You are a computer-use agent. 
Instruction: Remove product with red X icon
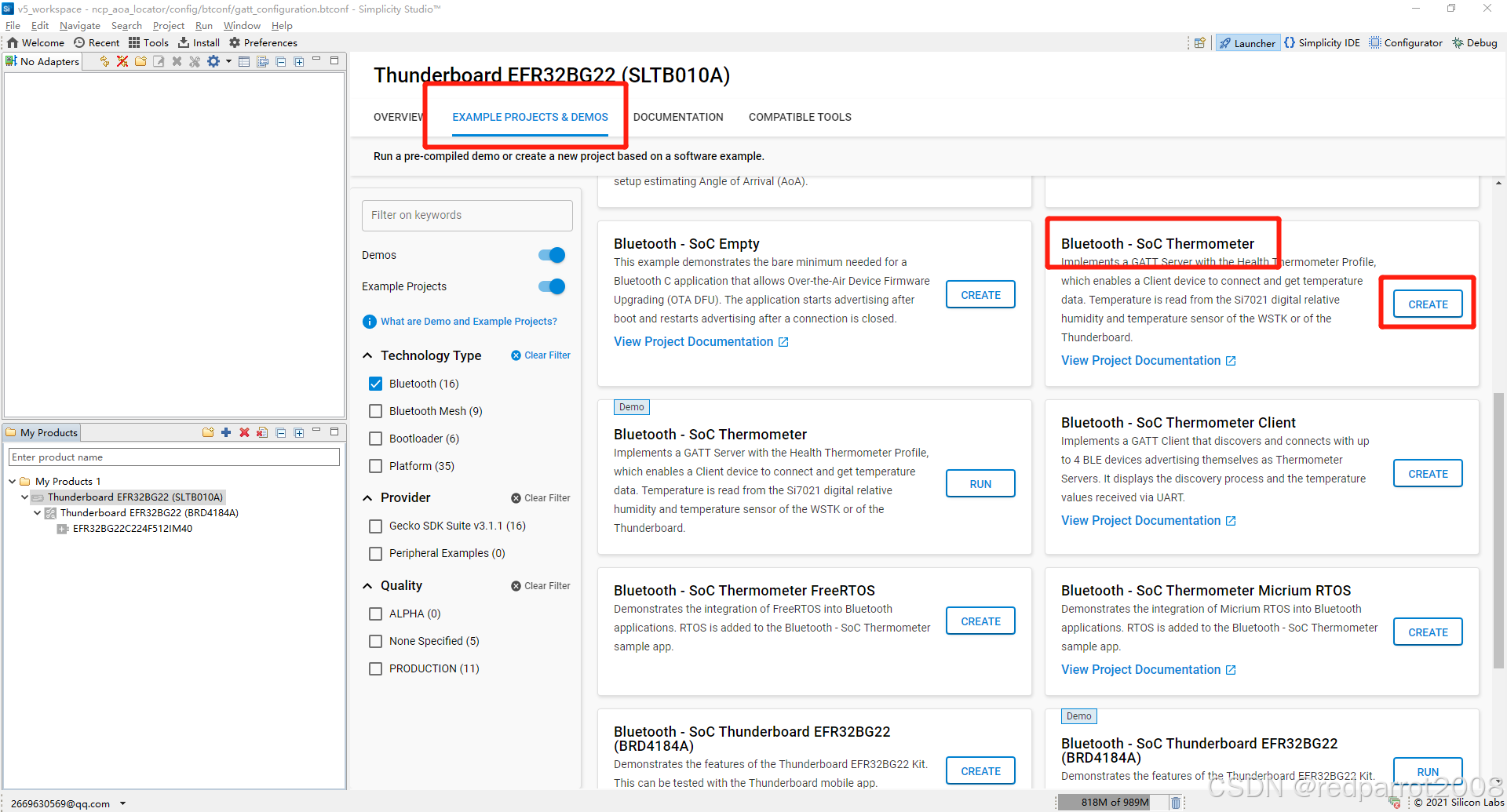pos(244,432)
